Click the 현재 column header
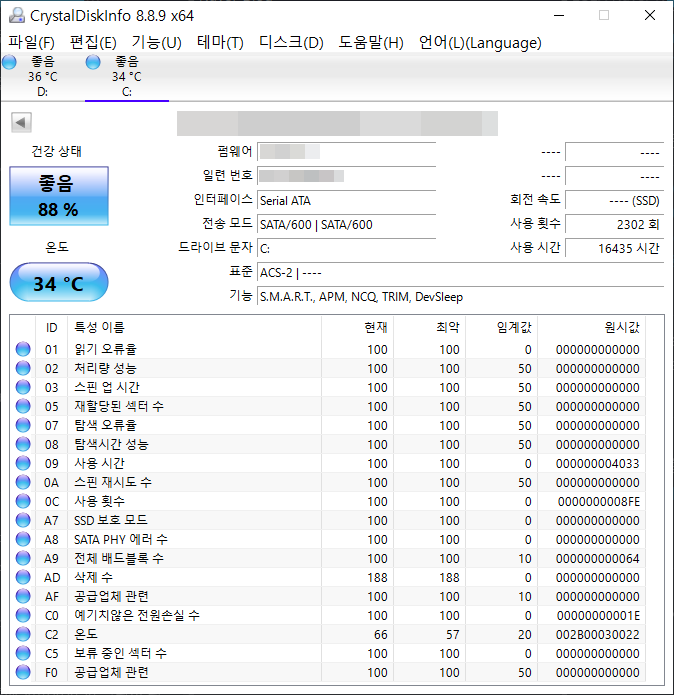Viewport: 674px width, 695px height. [358, 327]
